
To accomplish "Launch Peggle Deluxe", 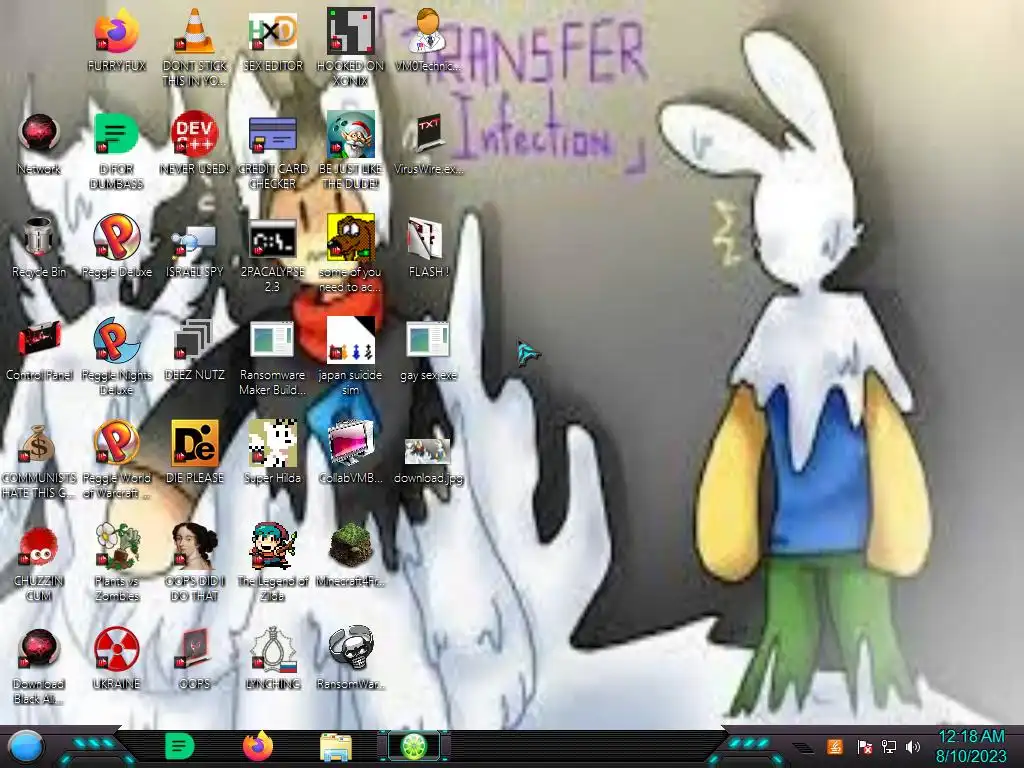I will click(x=116, y=236).
